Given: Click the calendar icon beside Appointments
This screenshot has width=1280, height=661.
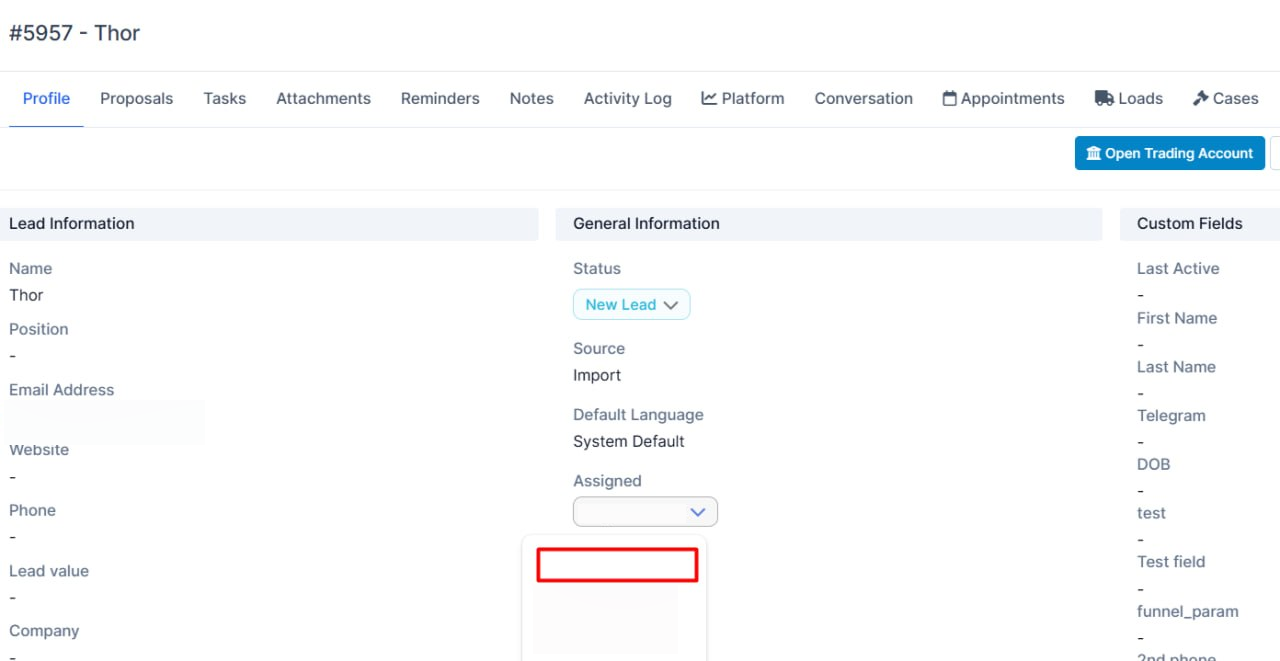Looking at the screenshot, I should click(x=949, y=98).
